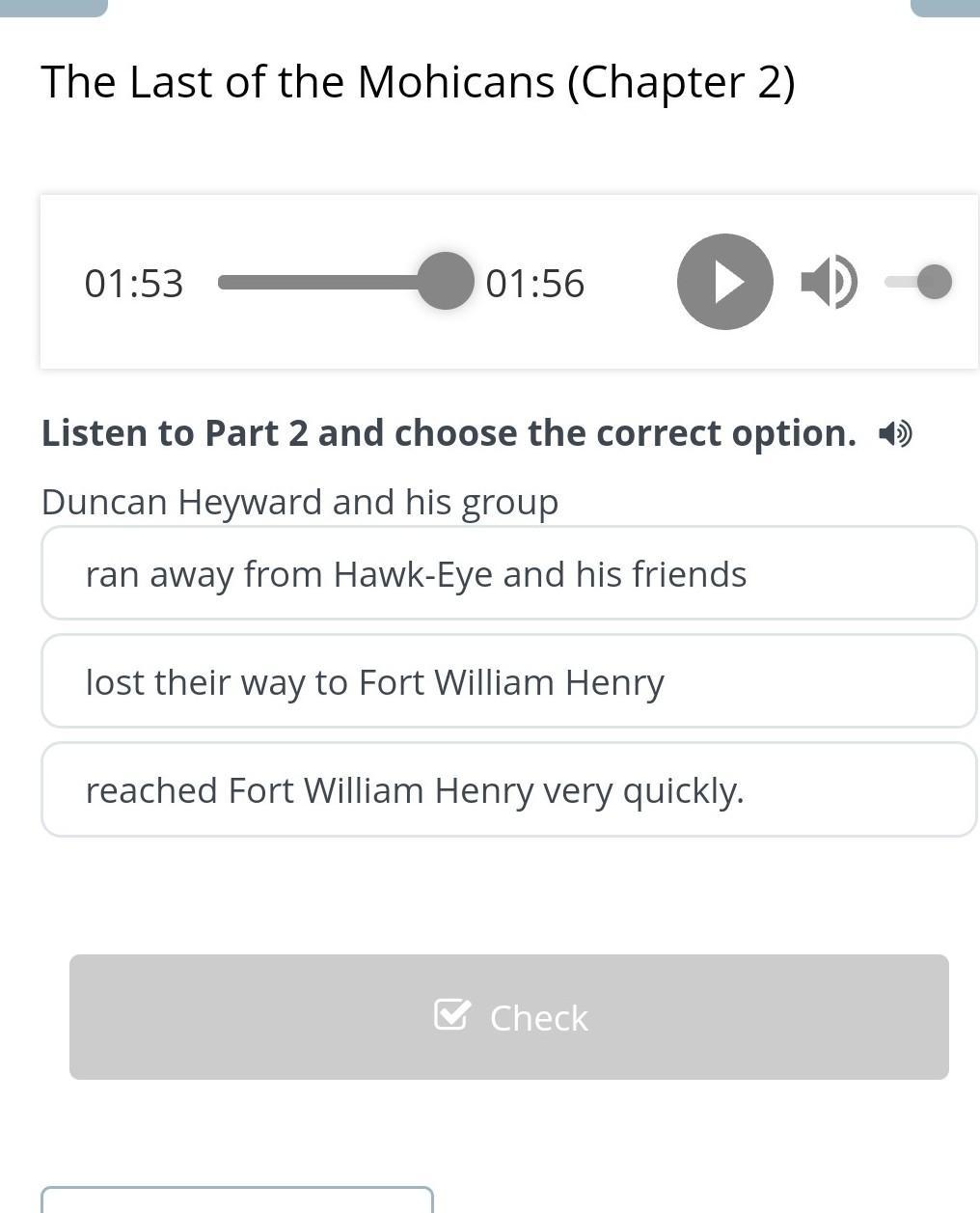Click the partially visible top-left tab
The width and height of the screenshot is (980, 1213).
click(x=54, y=8)
